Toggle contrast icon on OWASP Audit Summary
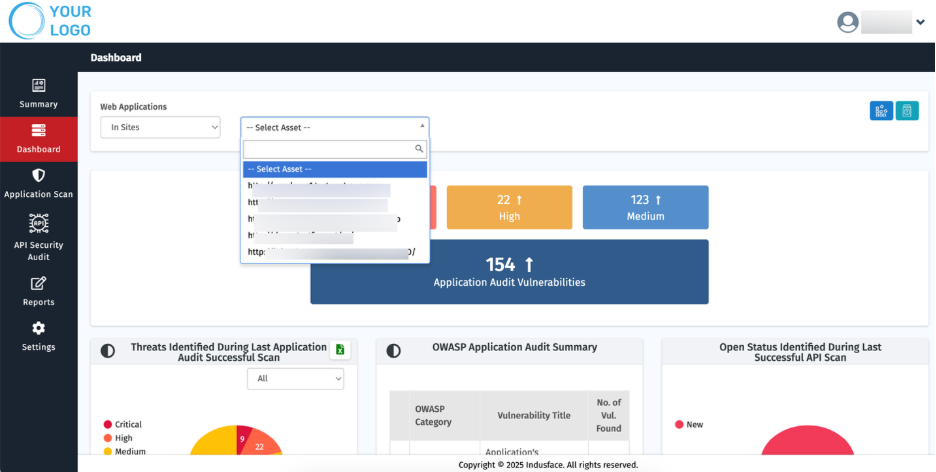 click(x=393, y=351)
